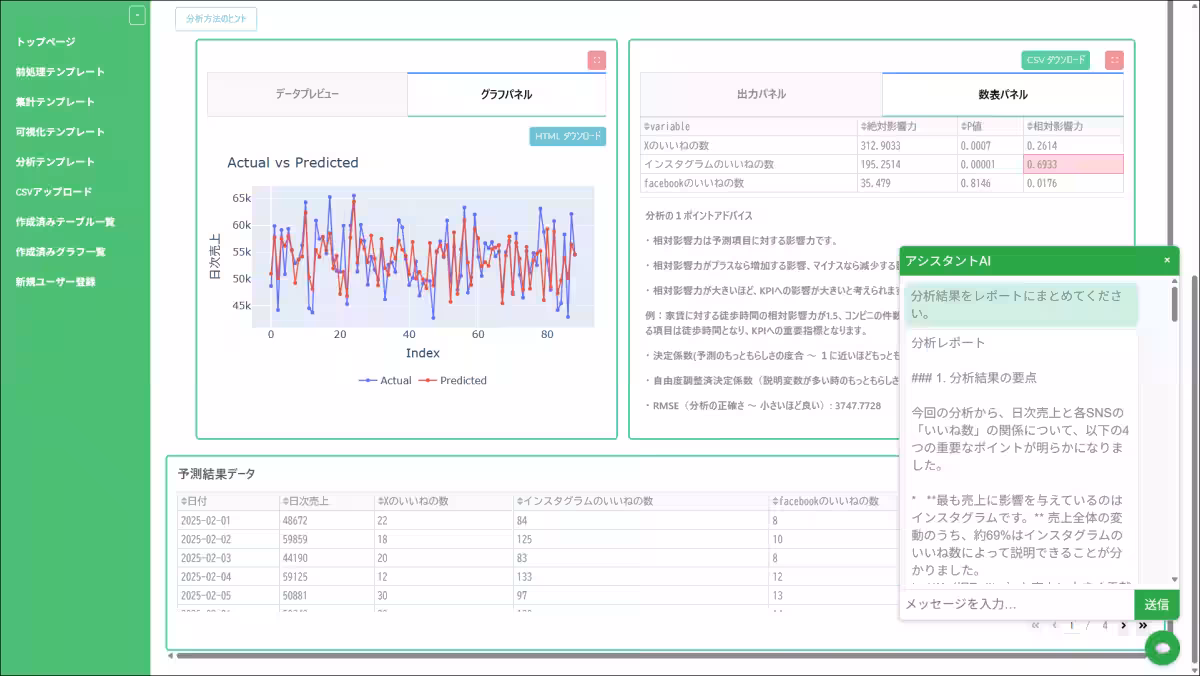Click the round green chat bubble icon
The height and width of the screenshot is (676, 1200).
pos(1162,647)
